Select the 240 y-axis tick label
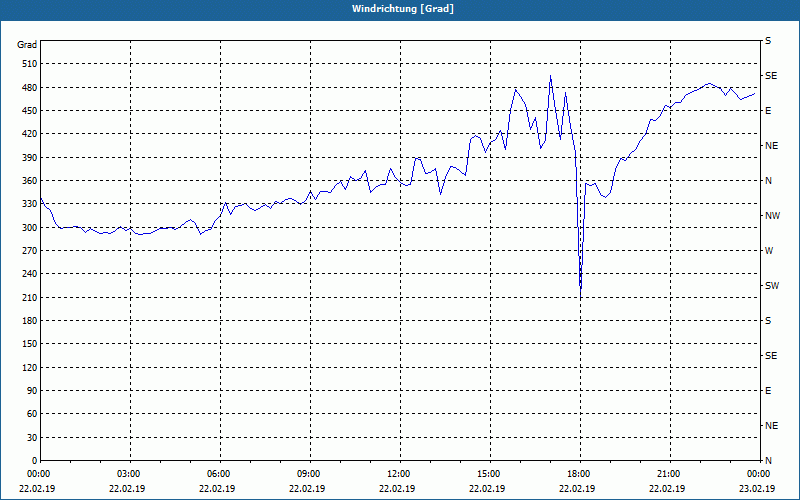The height and width of the screenshot is (500, 800). click(x=30, y=274)
